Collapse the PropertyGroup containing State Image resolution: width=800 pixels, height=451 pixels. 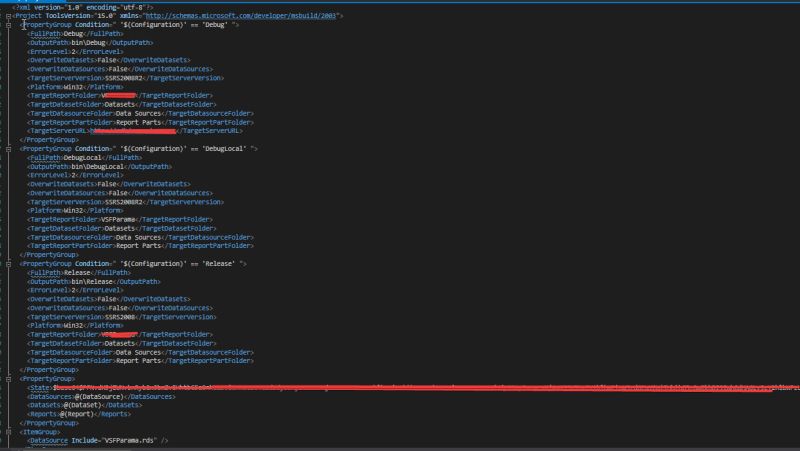click(9, 379)
